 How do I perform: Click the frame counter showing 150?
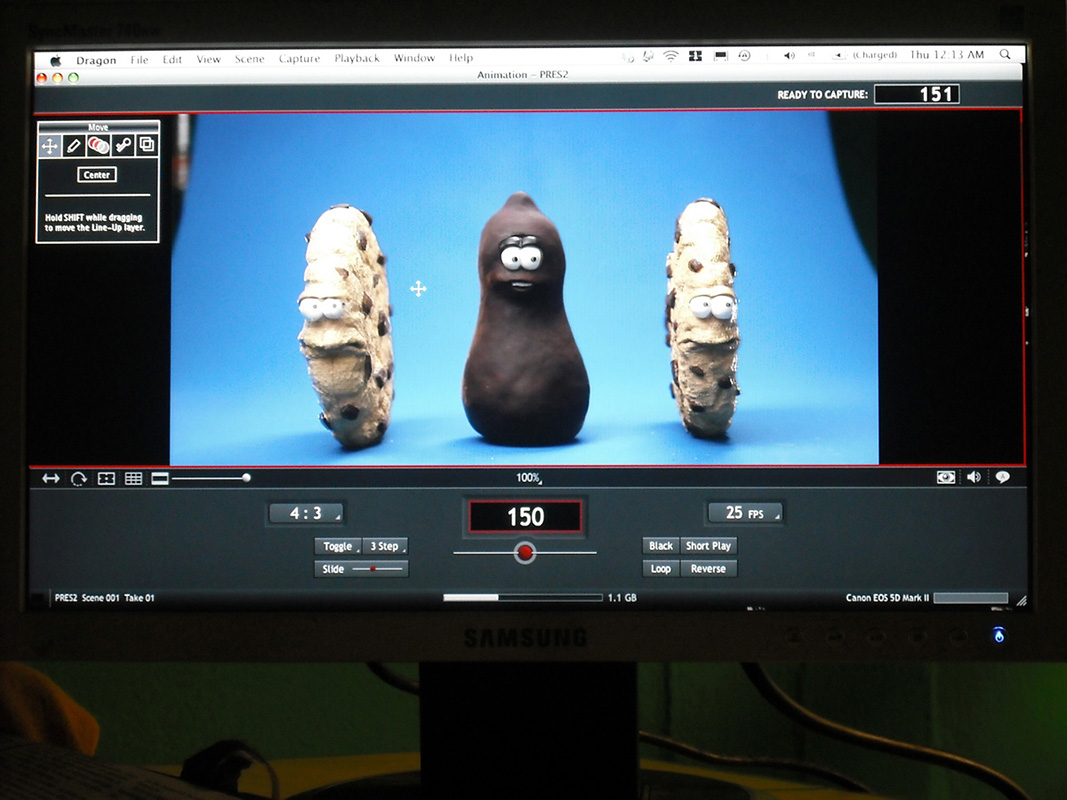(x=525, y=517)
